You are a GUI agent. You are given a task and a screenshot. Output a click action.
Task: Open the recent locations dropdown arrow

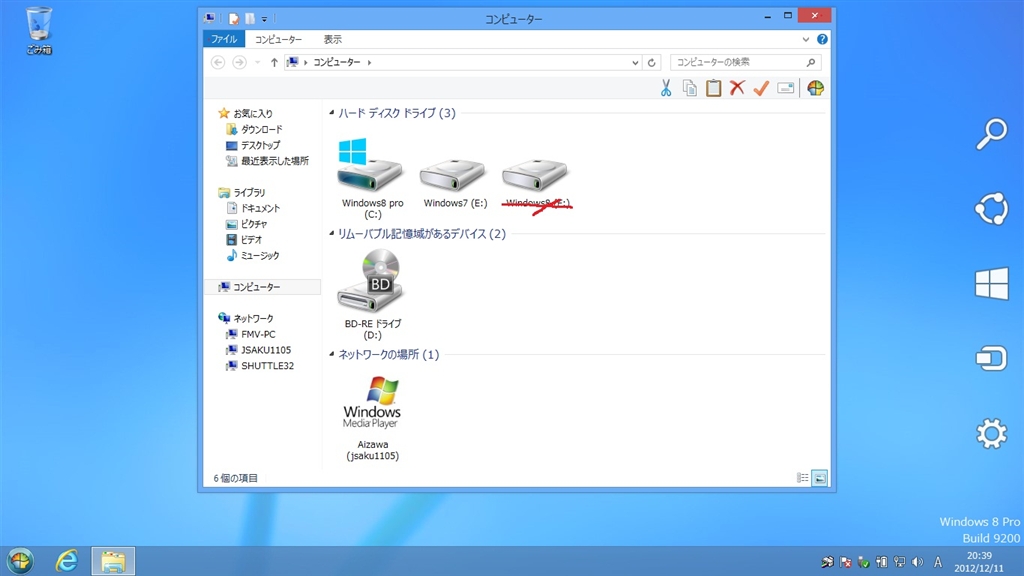coord(257,62)
